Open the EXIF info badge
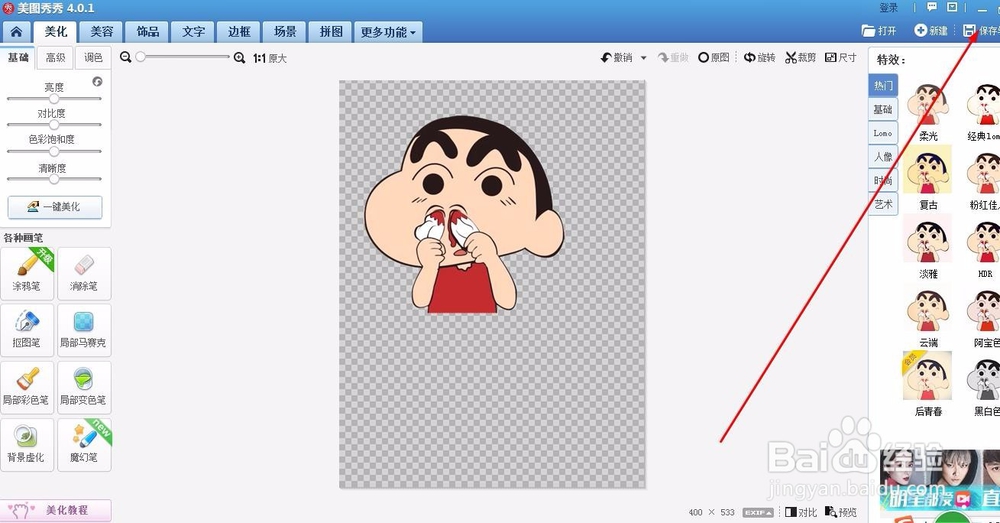1000x523 pixels. [759, 513]
